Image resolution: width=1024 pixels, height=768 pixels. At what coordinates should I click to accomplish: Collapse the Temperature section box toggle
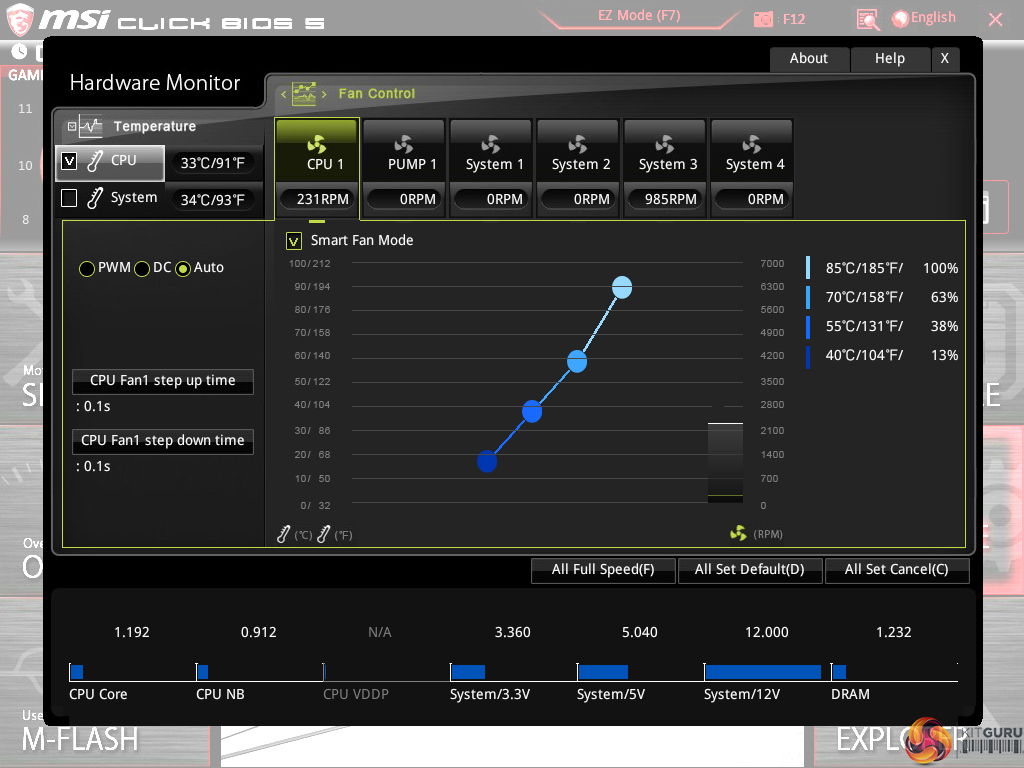point(72,127)
